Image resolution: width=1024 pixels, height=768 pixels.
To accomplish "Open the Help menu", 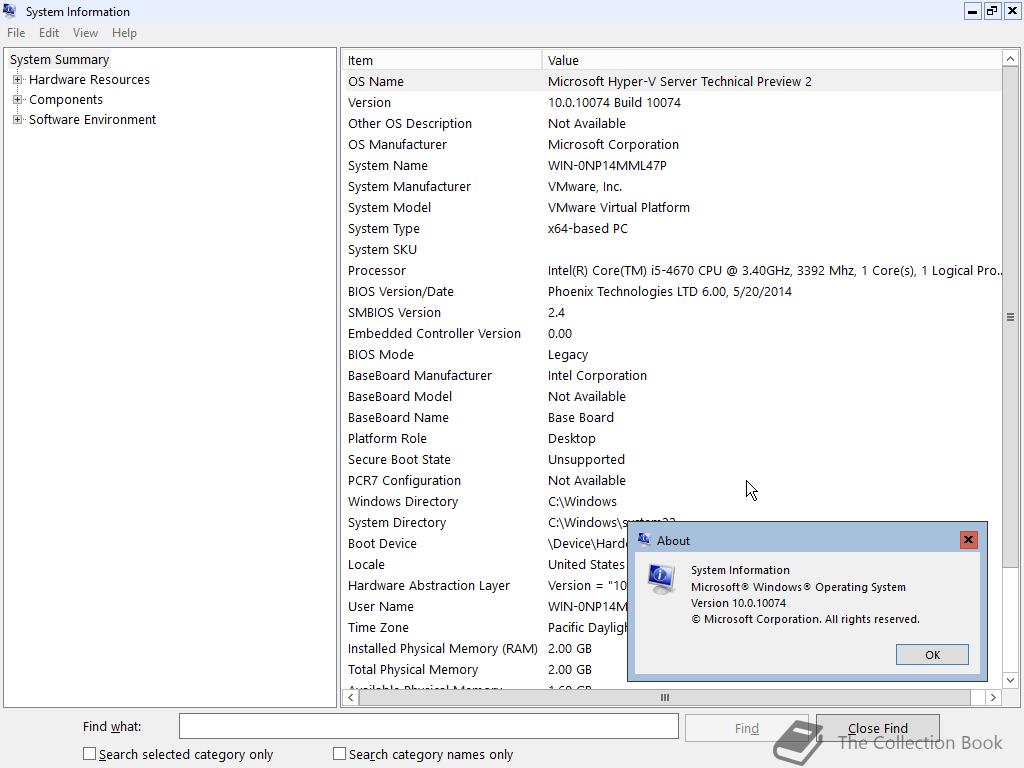I will point(124,33).
